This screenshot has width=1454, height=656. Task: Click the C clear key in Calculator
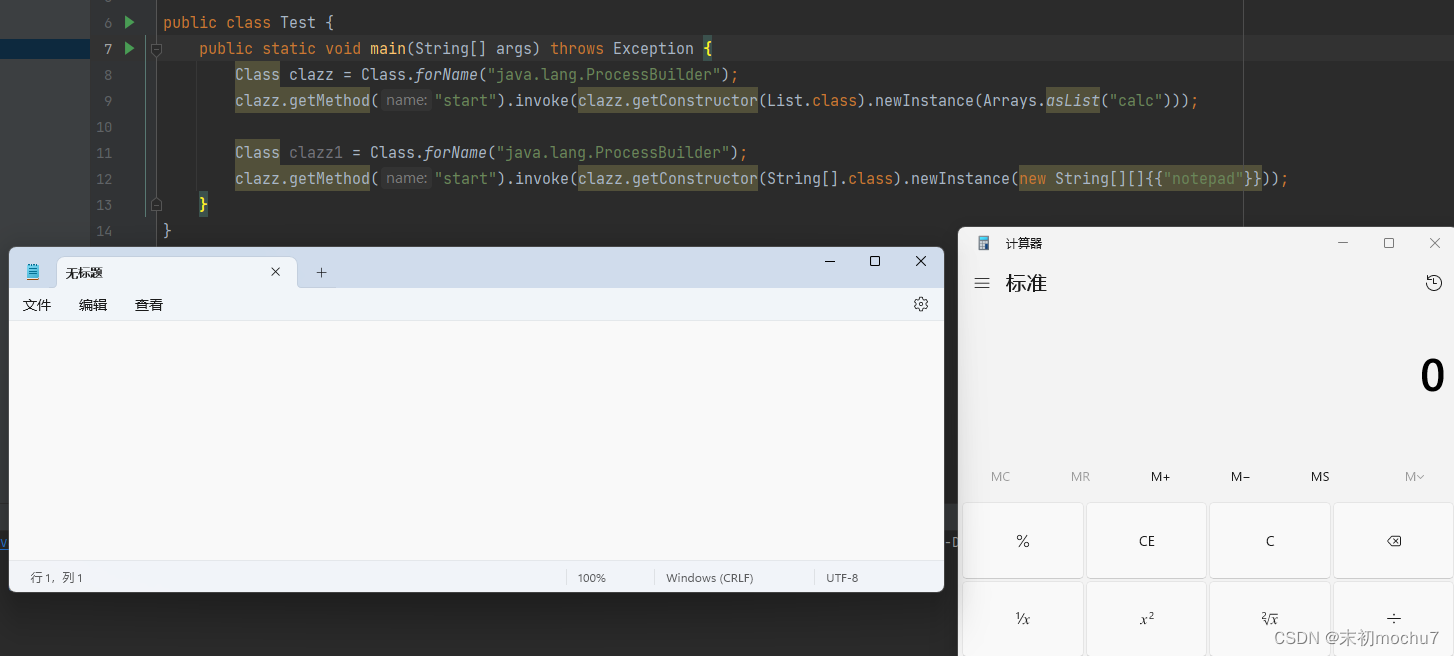click(1270, 541)
